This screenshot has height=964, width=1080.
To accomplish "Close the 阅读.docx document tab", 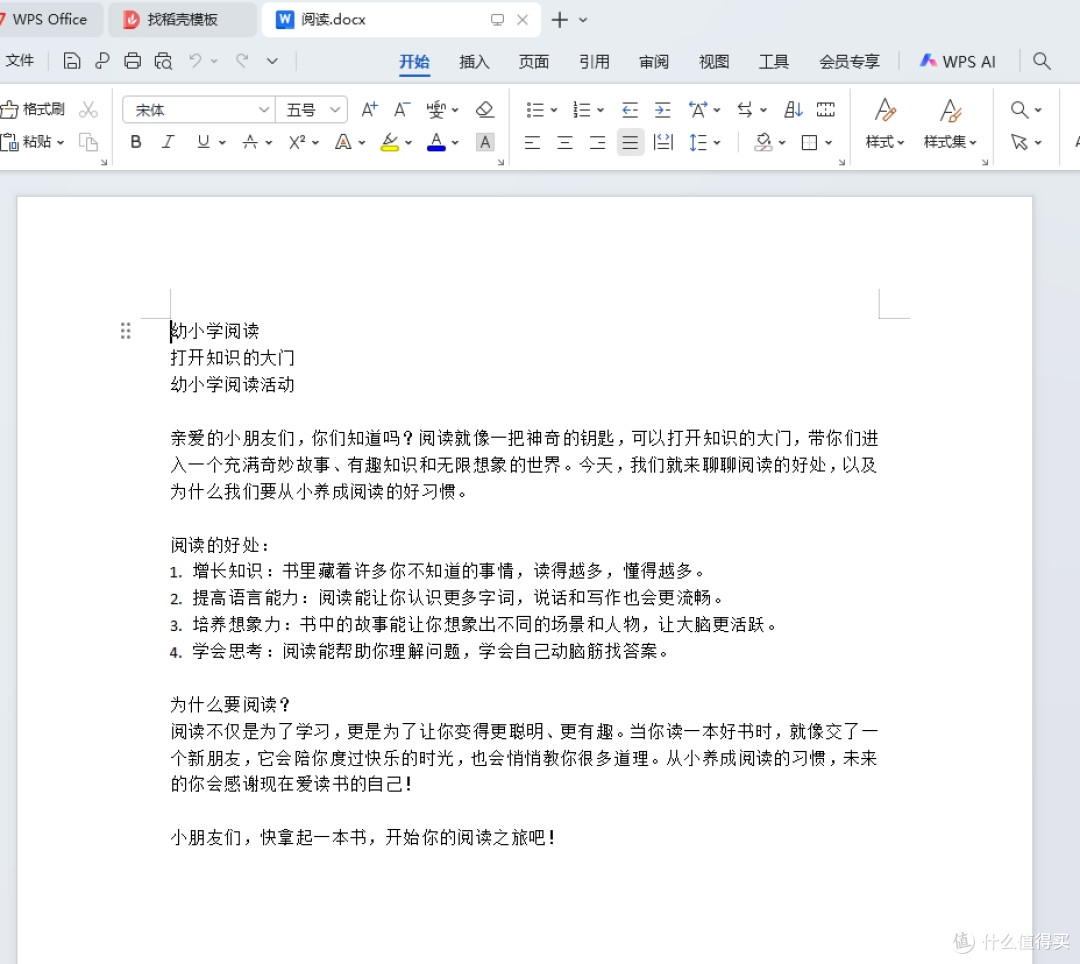I will pyautogui.click(x=523, y=20).
